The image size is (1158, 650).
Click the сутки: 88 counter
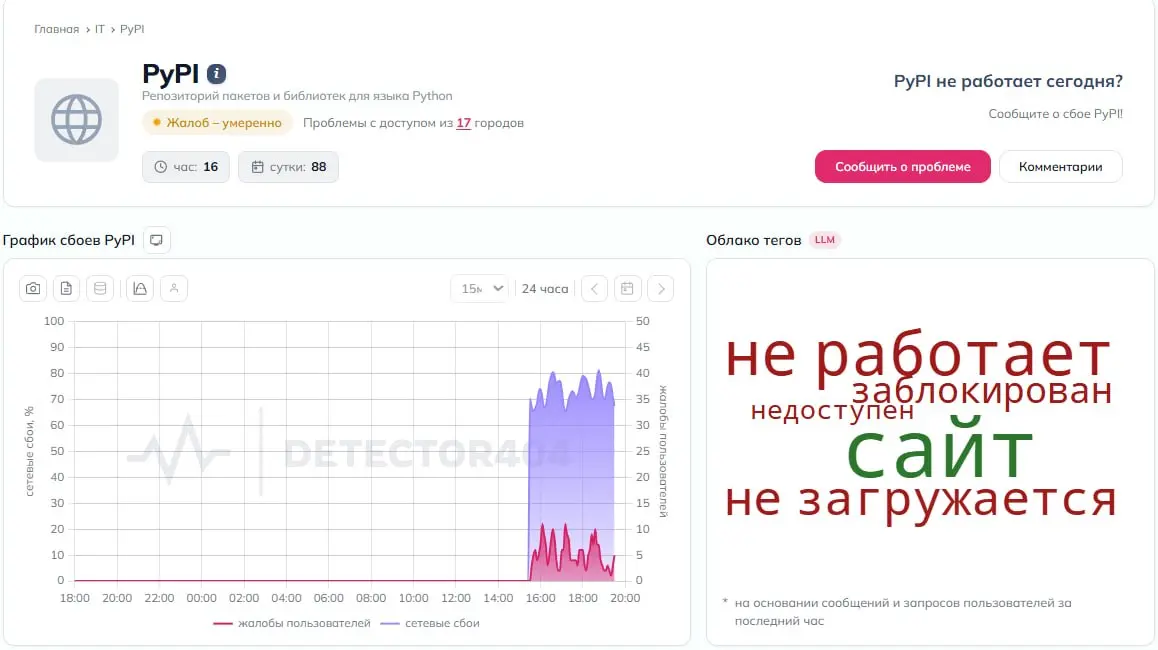(288, 167)
